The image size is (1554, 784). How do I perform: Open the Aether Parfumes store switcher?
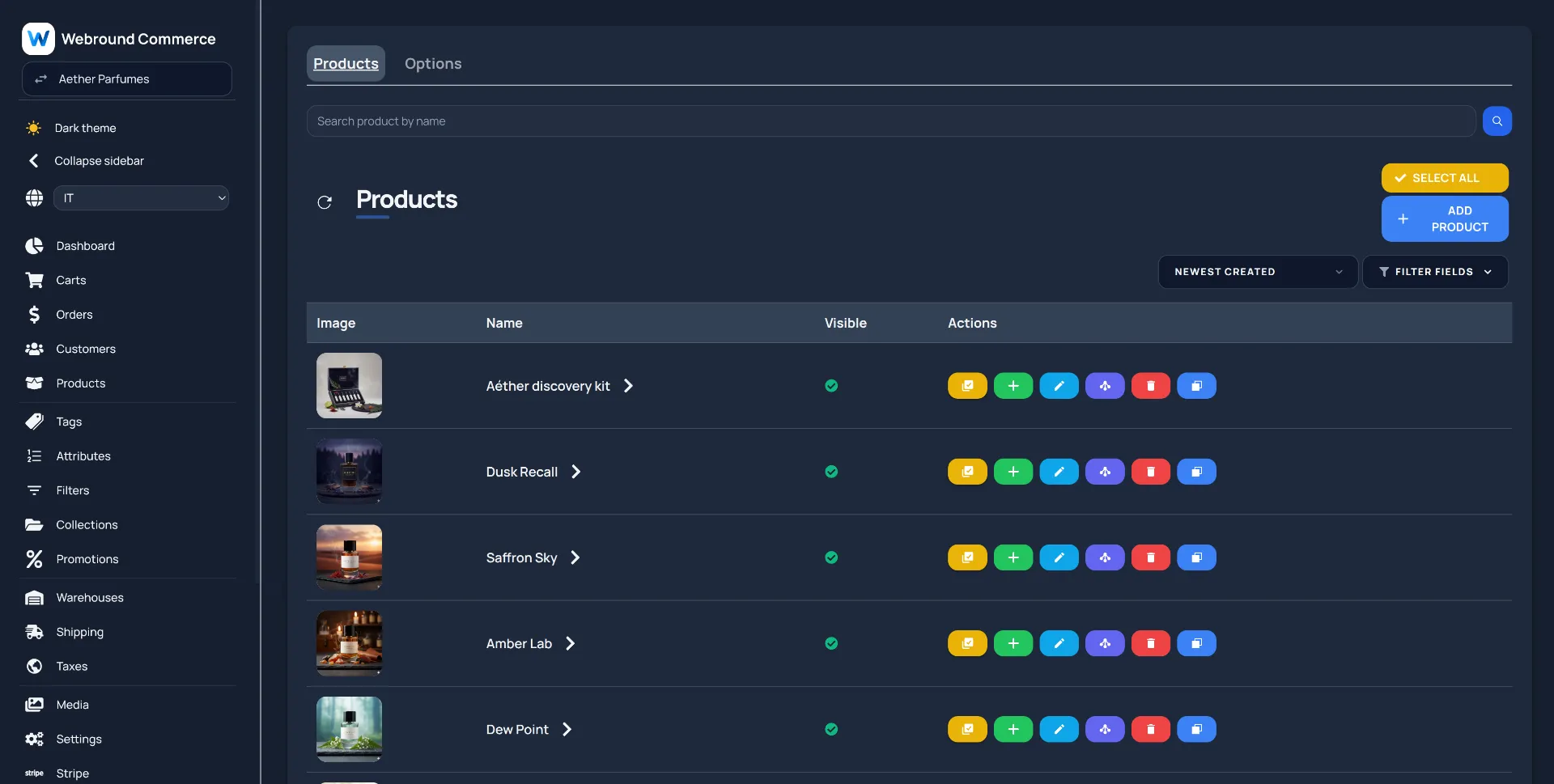pos(127,79)
